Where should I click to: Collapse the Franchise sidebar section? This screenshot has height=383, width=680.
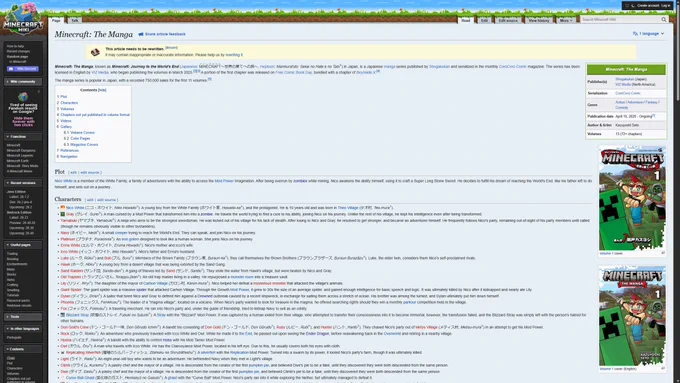23,137
